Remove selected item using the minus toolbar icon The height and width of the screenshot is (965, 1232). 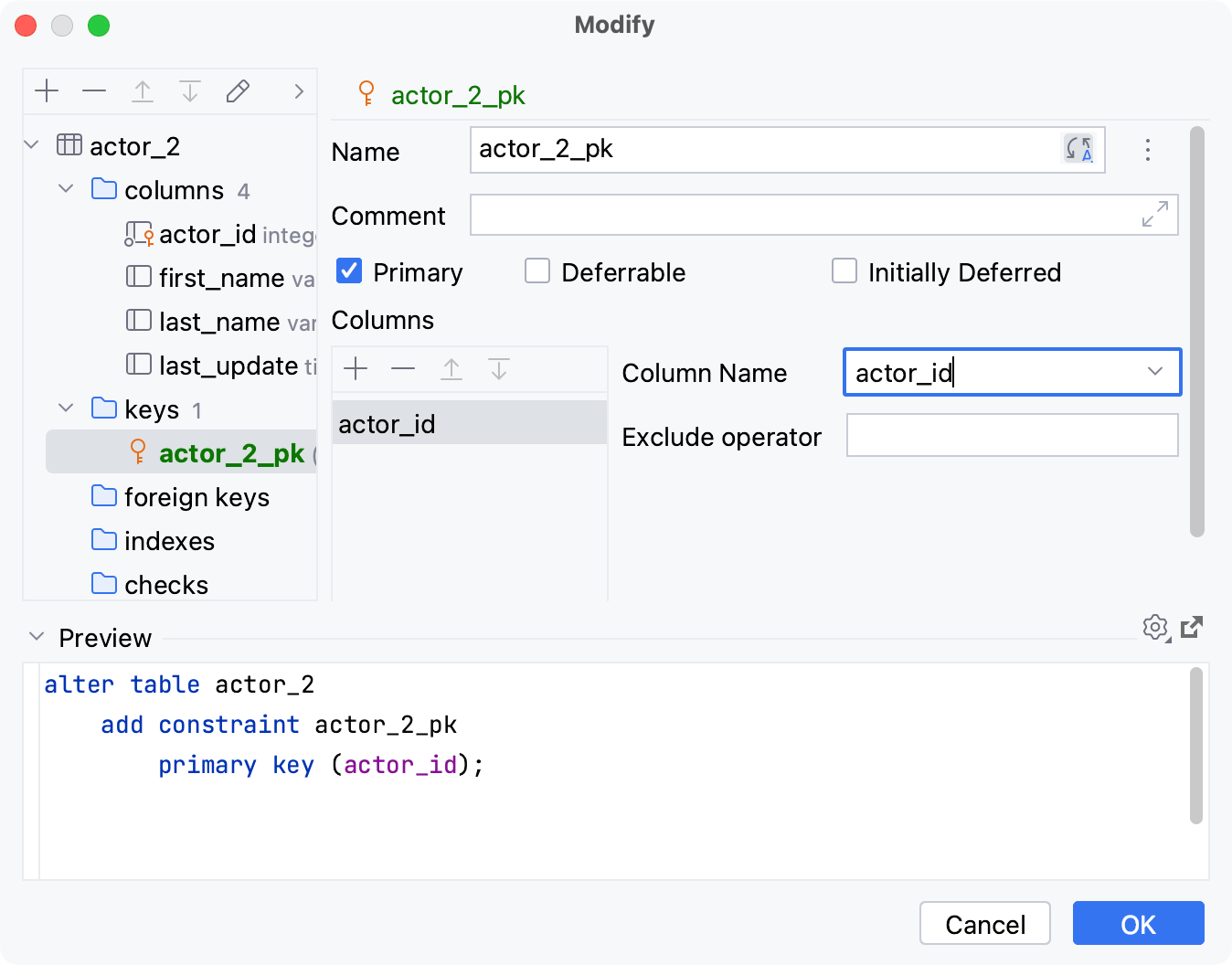(94, 90)
